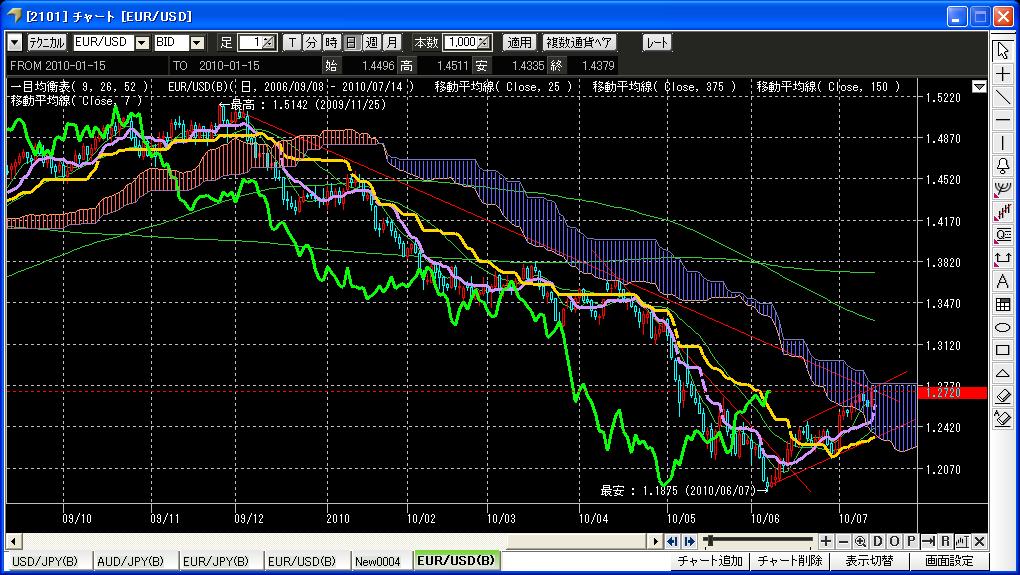Select the eraser tool
Screen dimensions: 1020x575
[1002, 396]
